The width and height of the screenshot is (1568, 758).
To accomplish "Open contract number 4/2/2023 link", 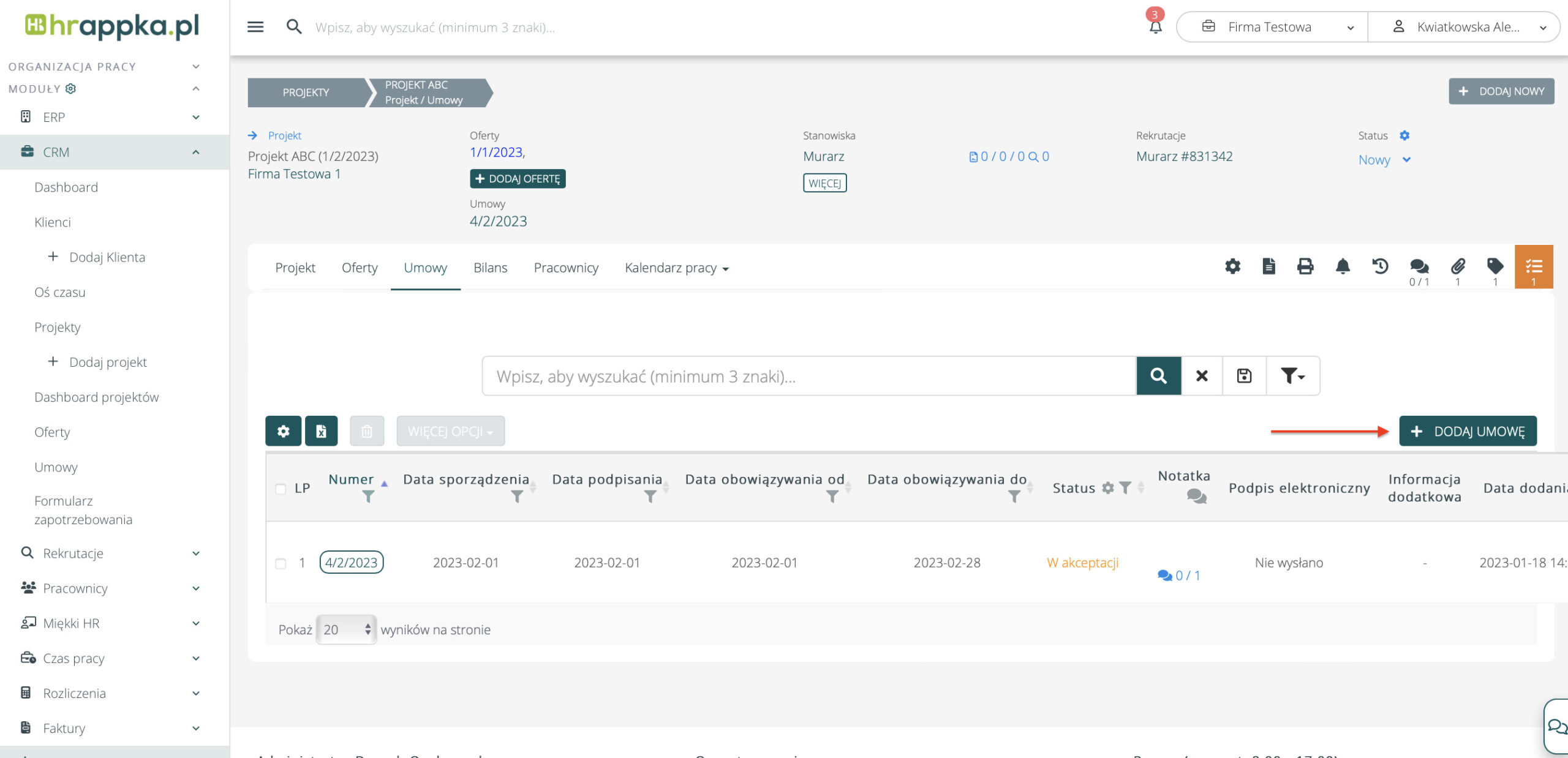I will (x=351, y=562).
